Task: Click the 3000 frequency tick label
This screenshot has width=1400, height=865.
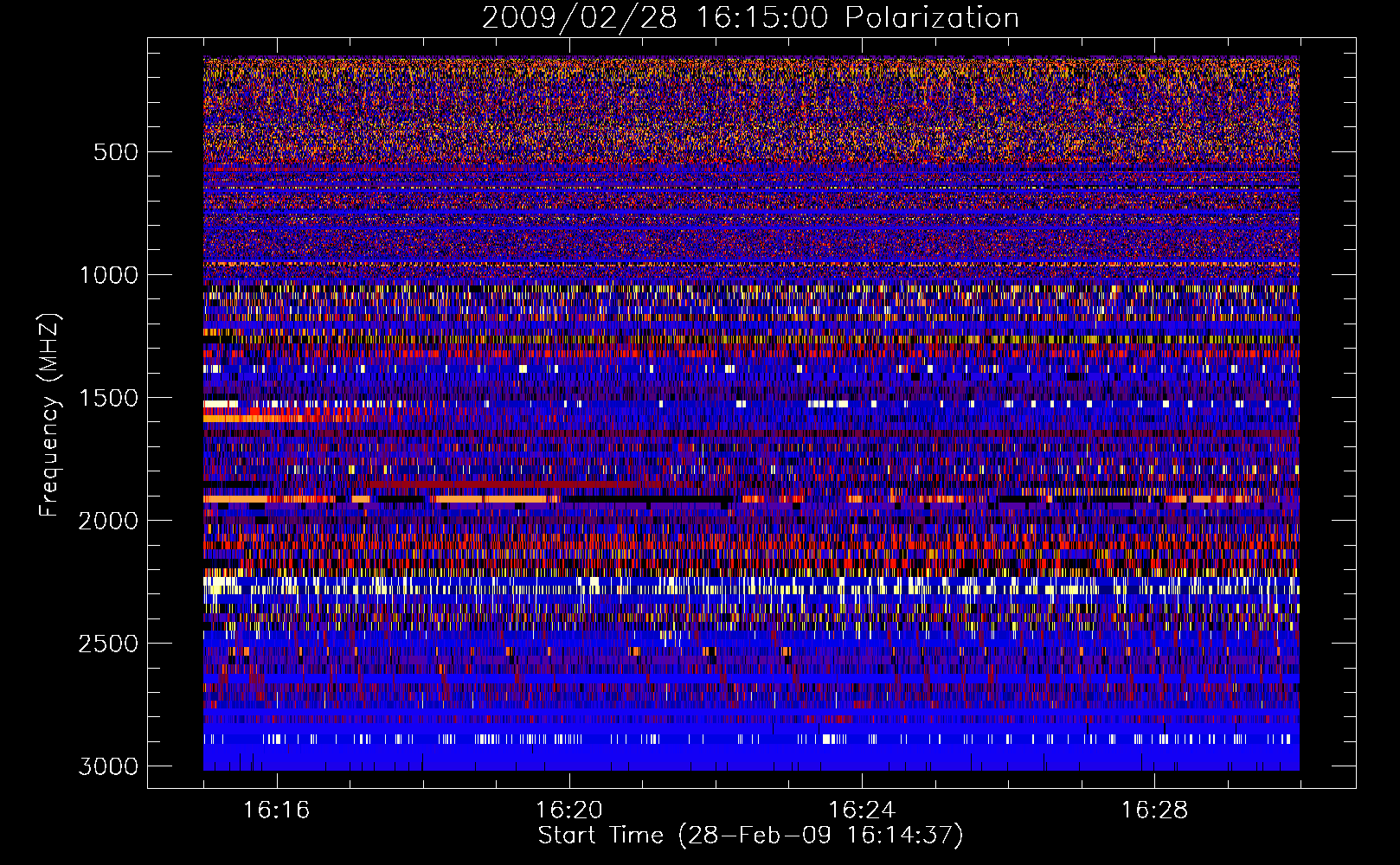Action: coord(108,766)
